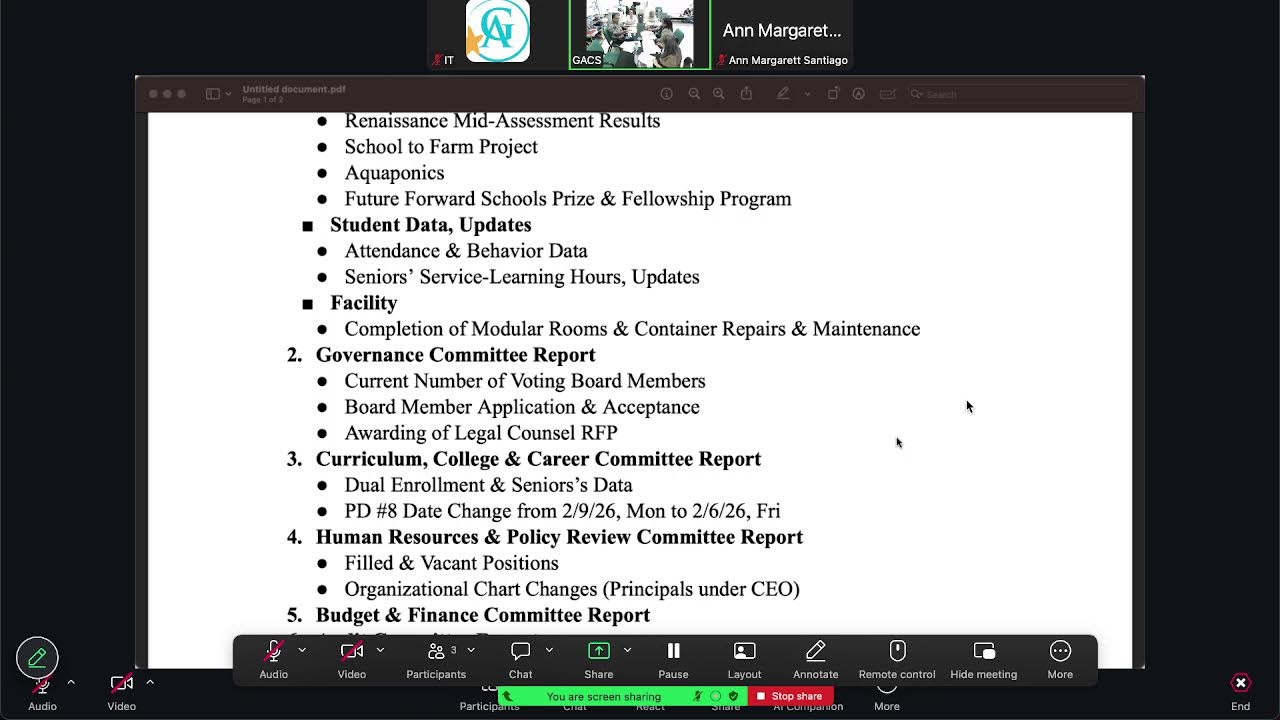Click 'Filled & Vacant Positions' bullet
1280x720 pixels.
coord(452,562)
